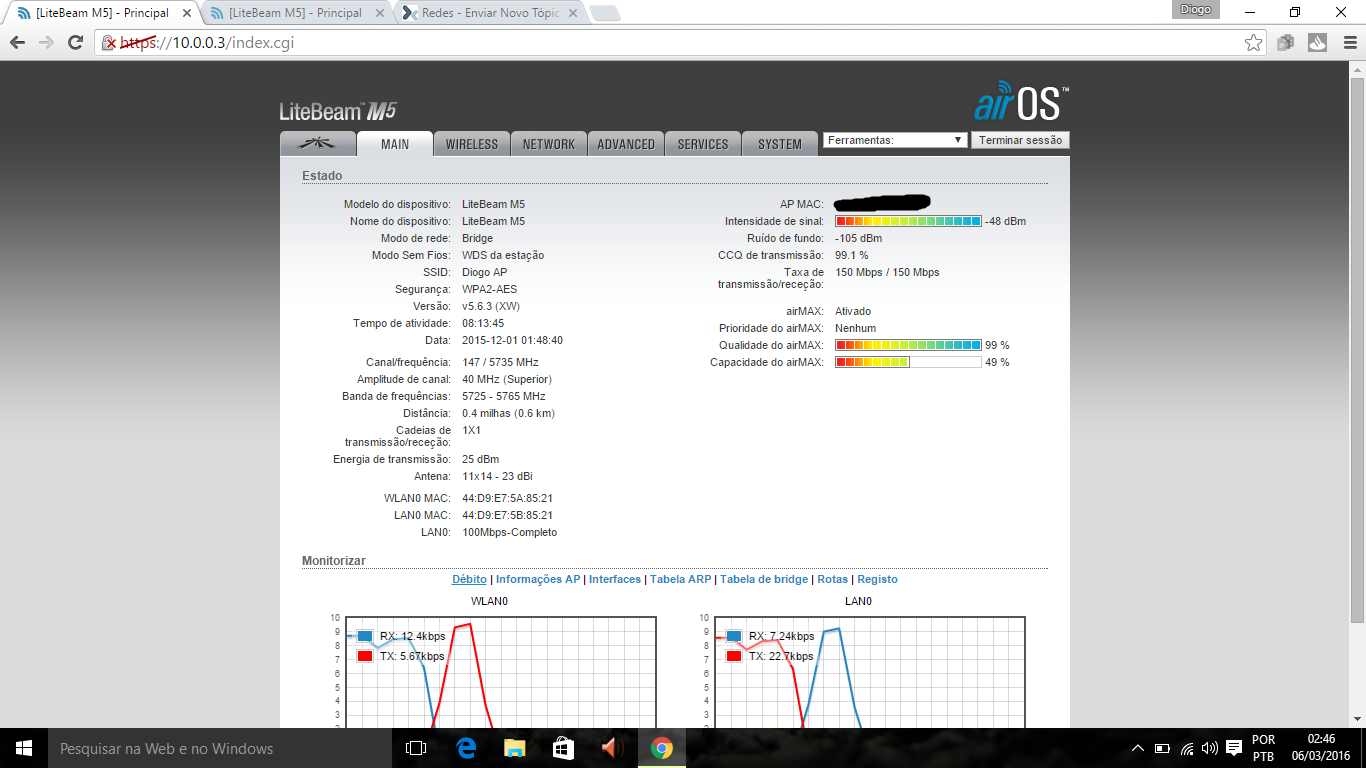
Task: Go back to the previous page
Action: point(17,43)
